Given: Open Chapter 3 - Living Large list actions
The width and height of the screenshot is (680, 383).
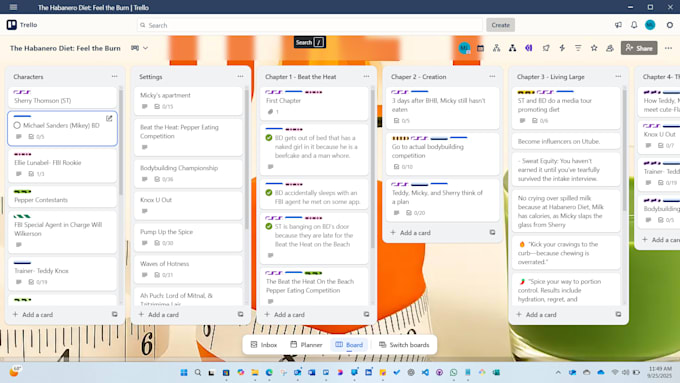Looking at the screenshot, I should click(618, 76).
